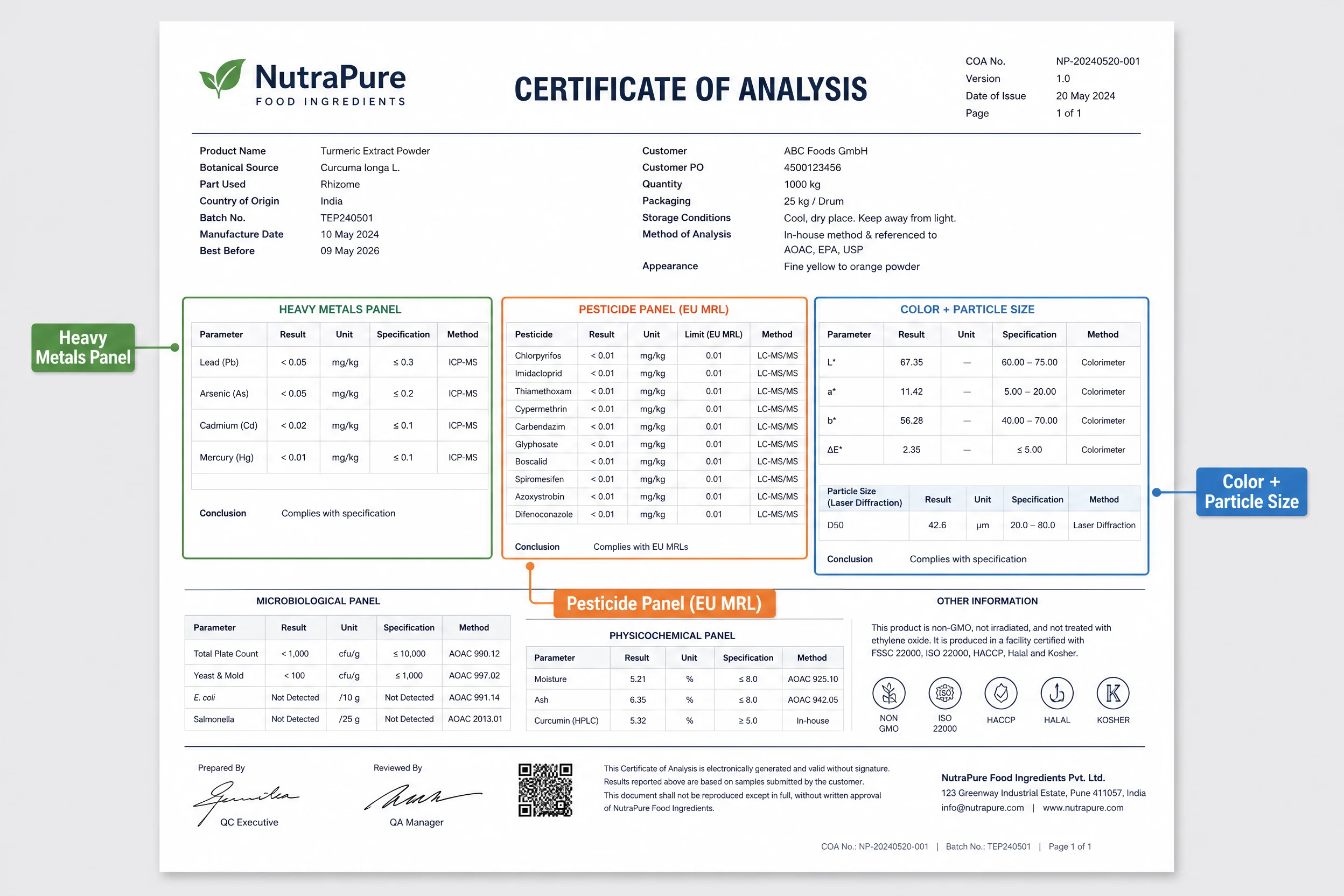Click the NutraPure green leaf logo
Viewport: 1344px width, 896px height.
point(222,78)
